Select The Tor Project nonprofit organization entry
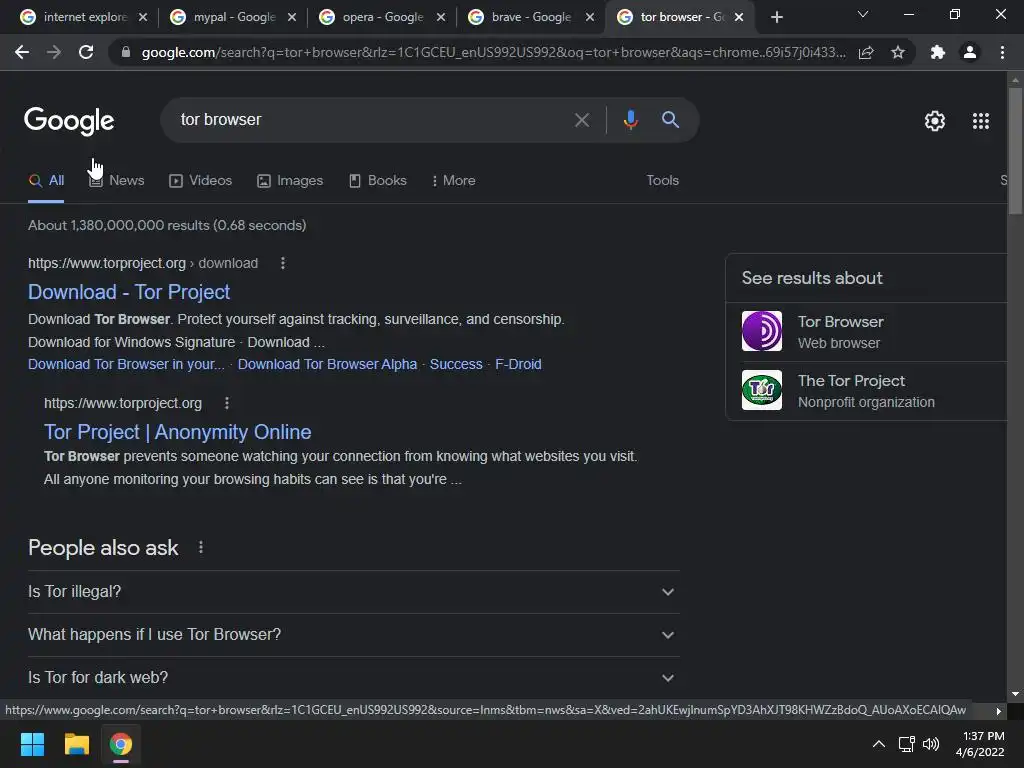This screenshot has height=768, width=1024. click(867, 391)
